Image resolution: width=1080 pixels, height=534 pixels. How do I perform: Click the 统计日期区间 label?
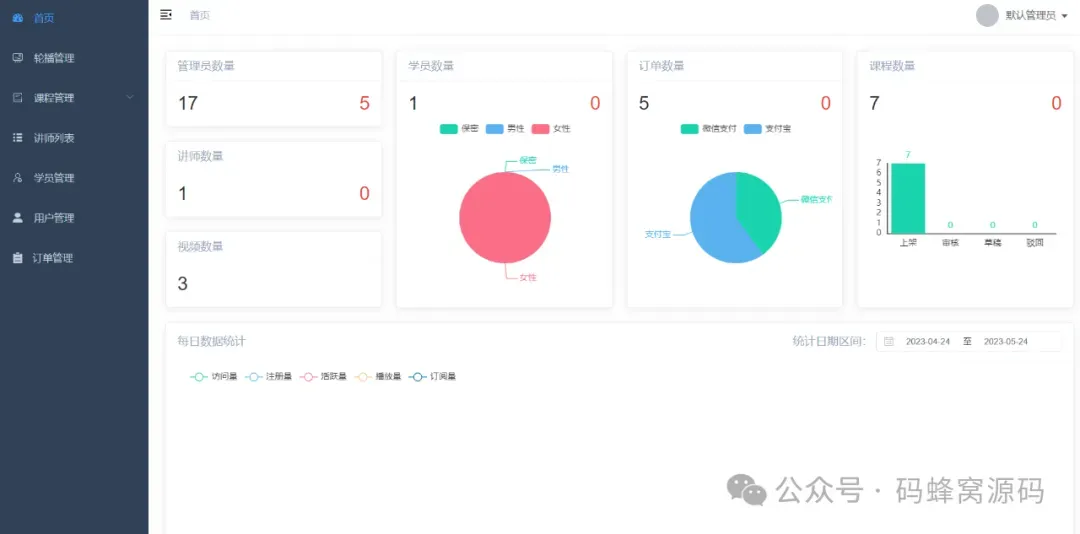click(x=829, y=341)
